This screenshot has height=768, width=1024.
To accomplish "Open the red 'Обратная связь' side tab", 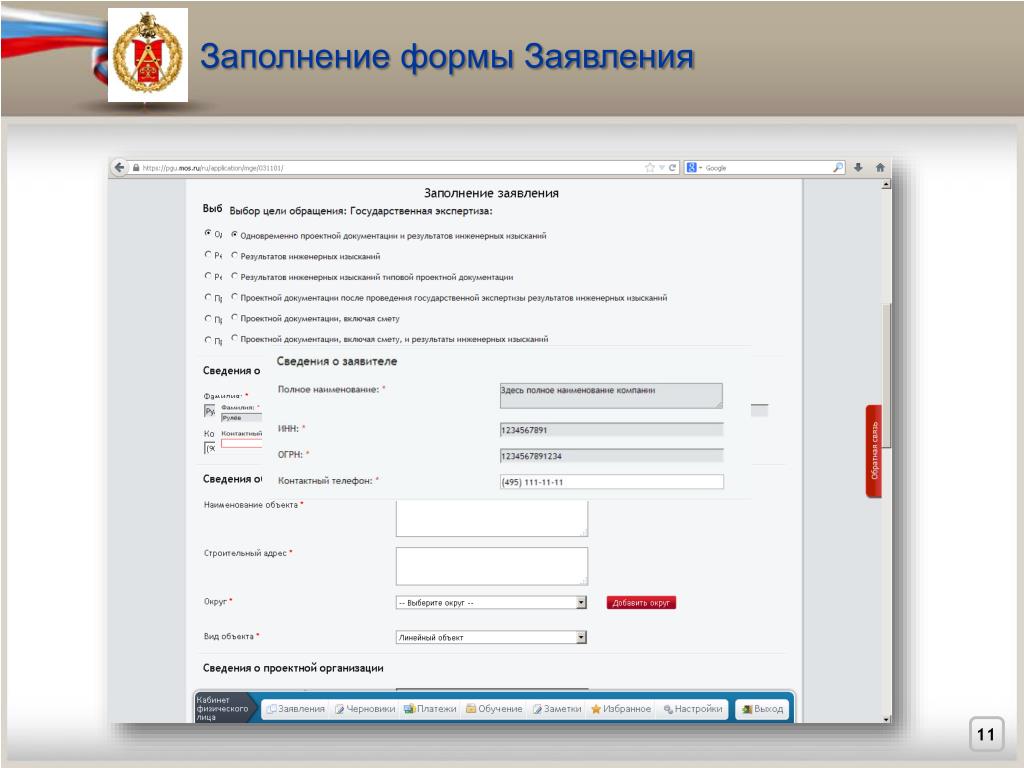I will [874, 451].
